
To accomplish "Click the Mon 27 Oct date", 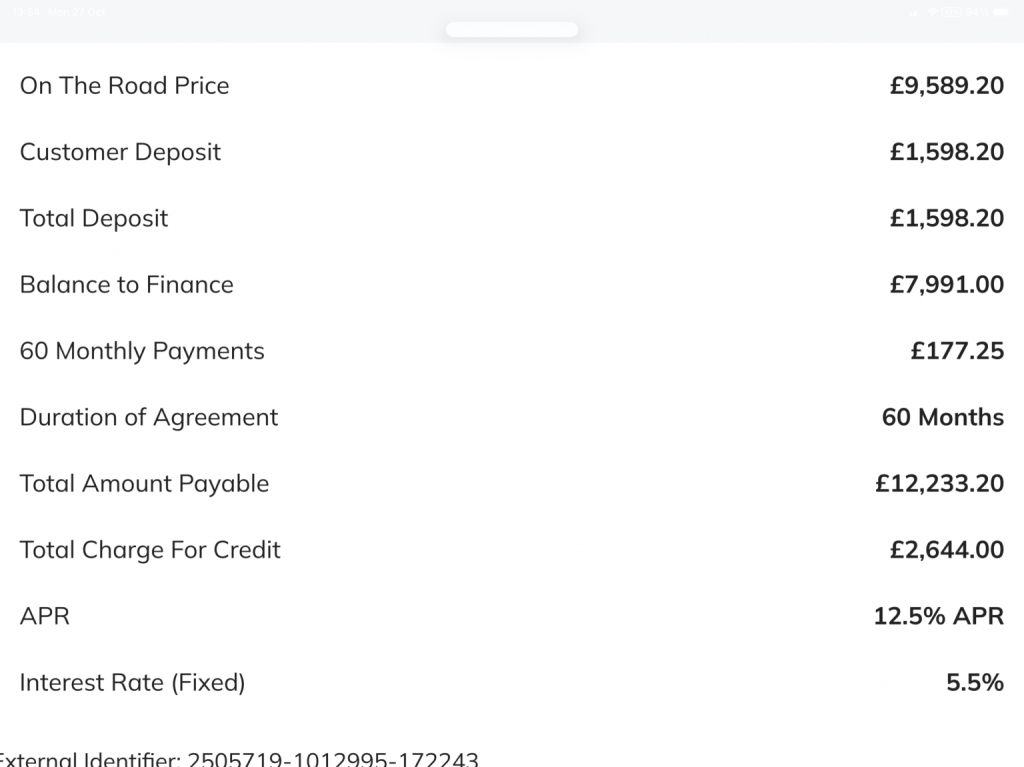I will (x=77, y=12).
